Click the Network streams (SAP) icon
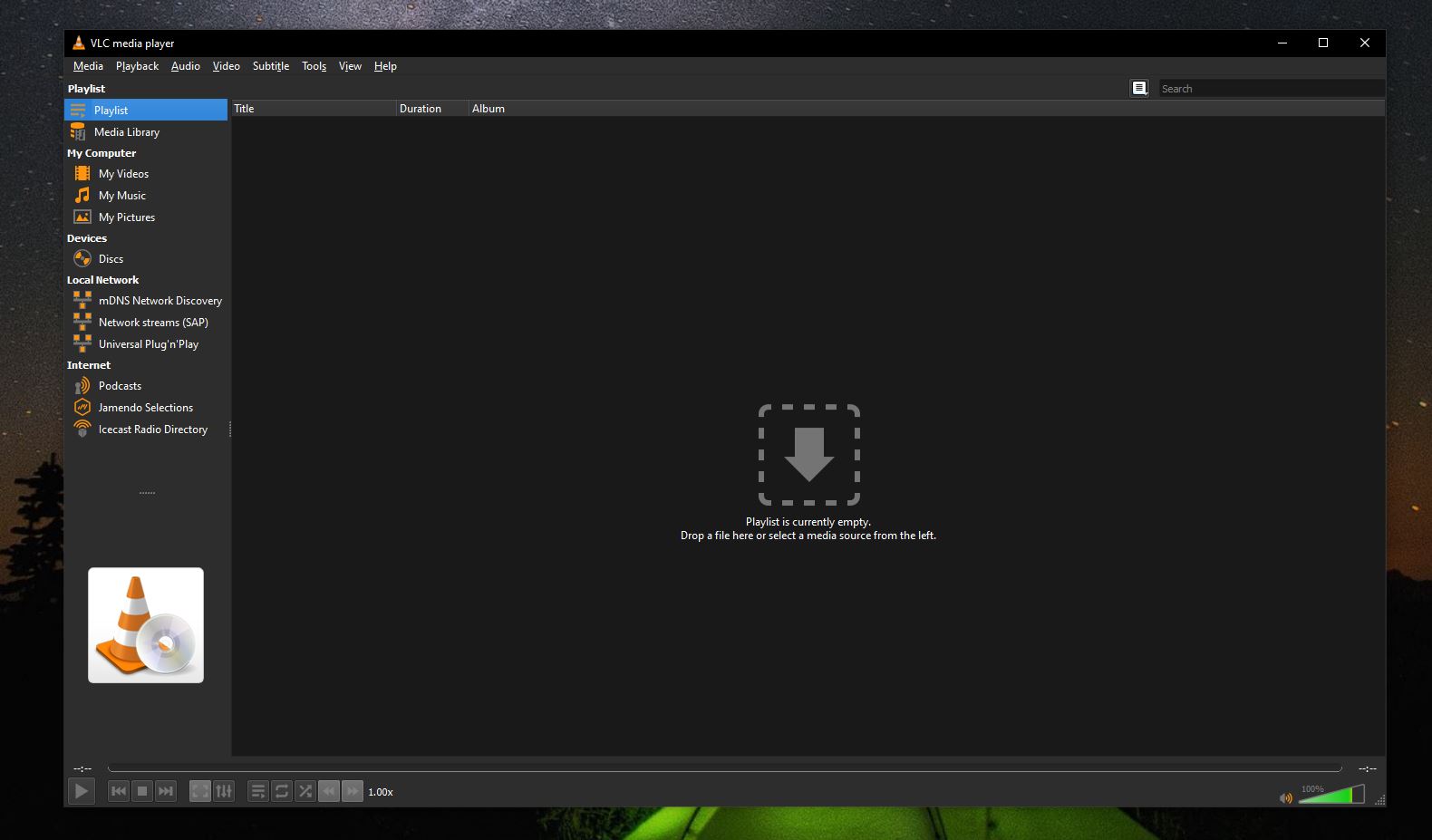 pyautogui.click(x=82, y=322)
